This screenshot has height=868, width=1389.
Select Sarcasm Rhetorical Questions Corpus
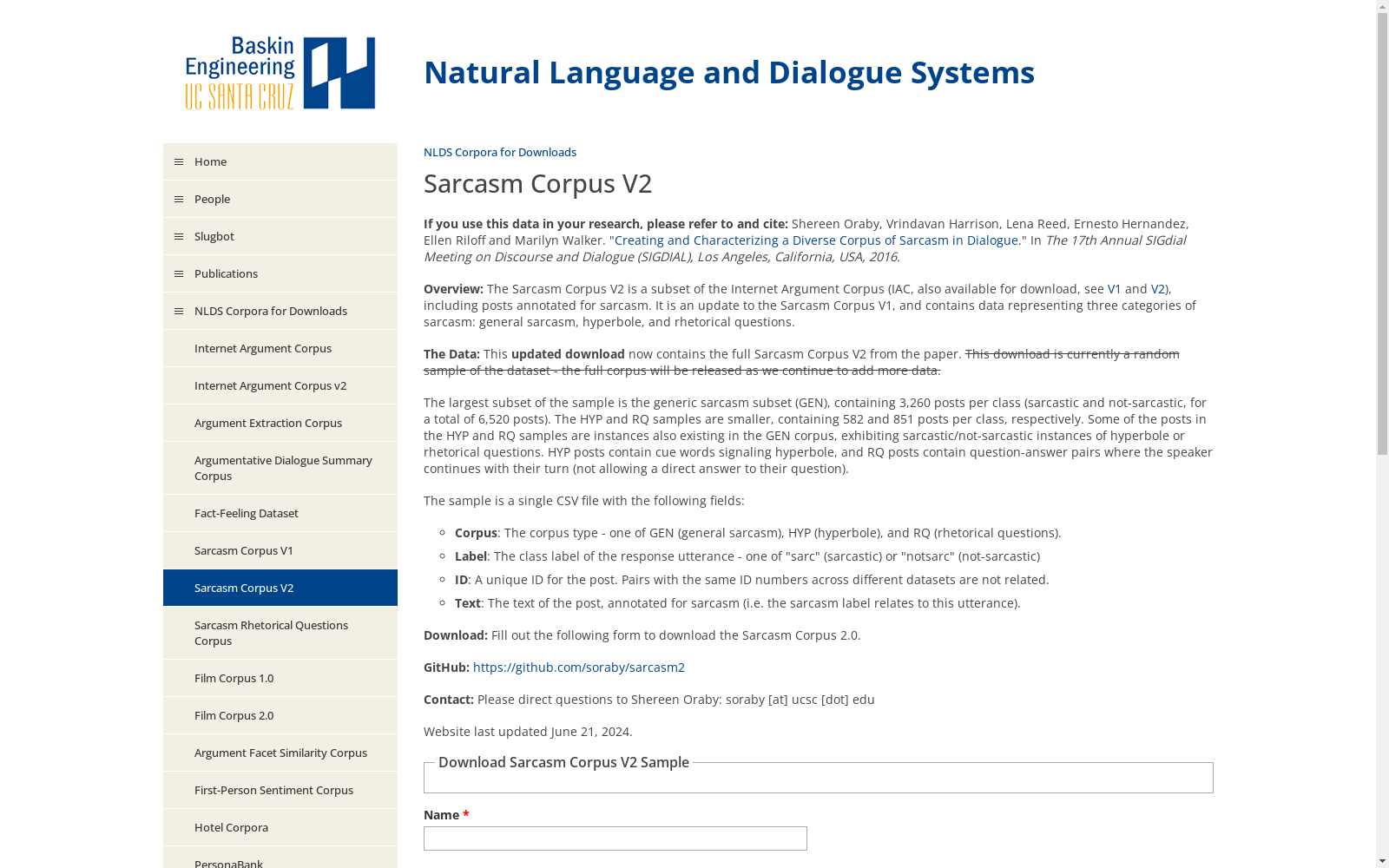pyautogui.click(x=280, y=633)
